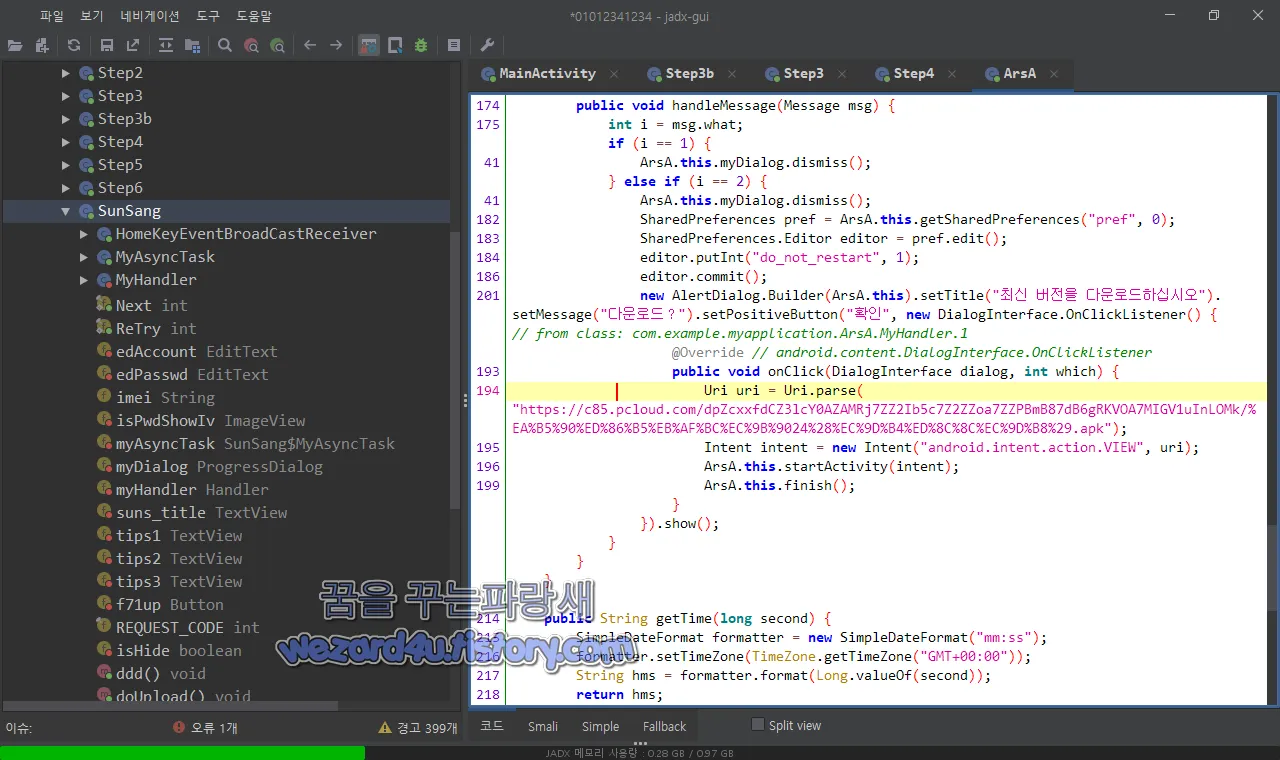Open the 보기 menu
Image resolution: width=1280 pixels, height=760 pixels.
point(92,16)
